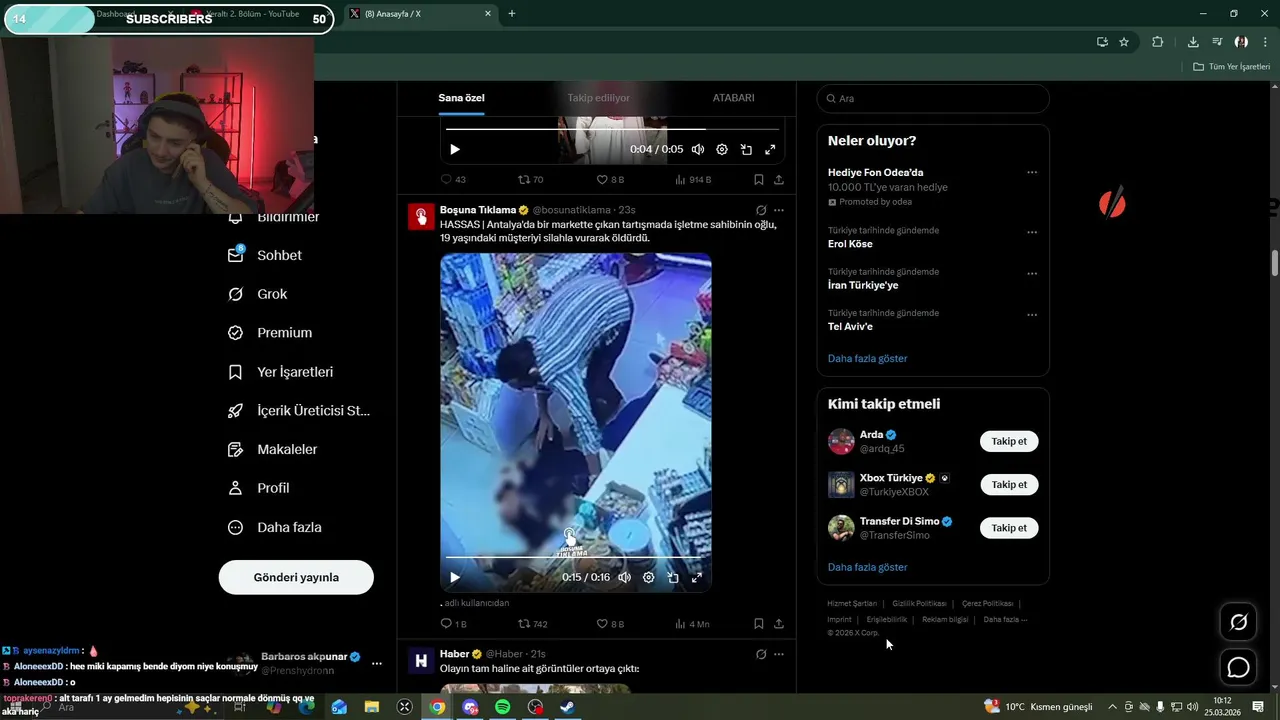The image size is (1280, 720).
Task: Open floating Grok button at bottom right
Action: 1238,622
